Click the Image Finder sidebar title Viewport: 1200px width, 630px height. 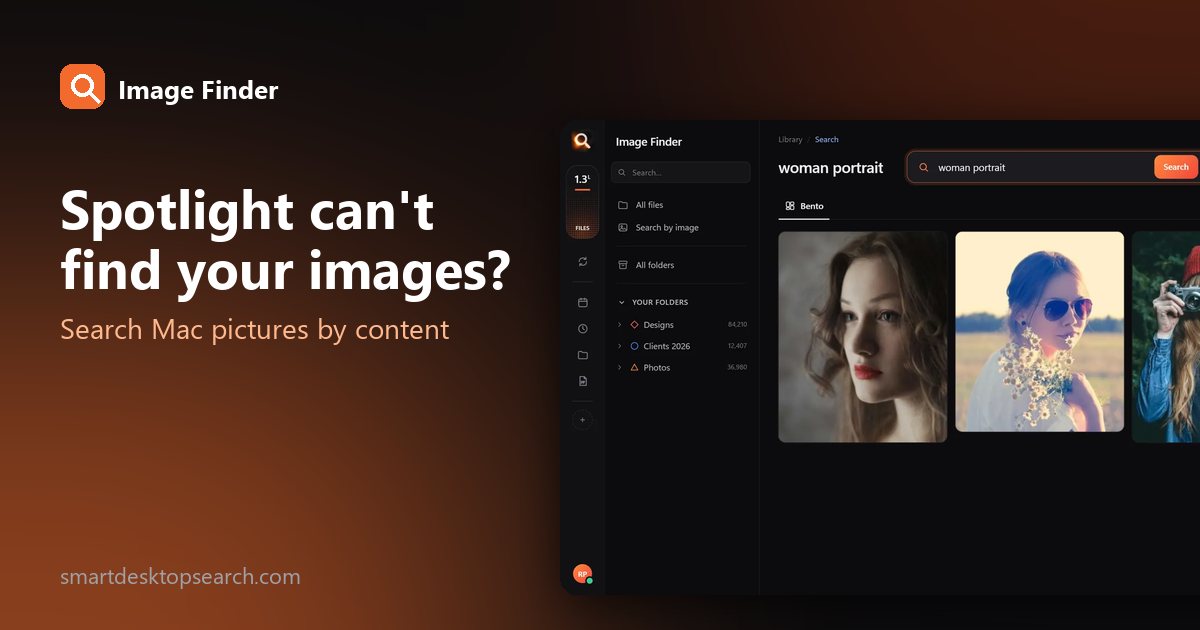pyautogui.click(x=649, y=142)
